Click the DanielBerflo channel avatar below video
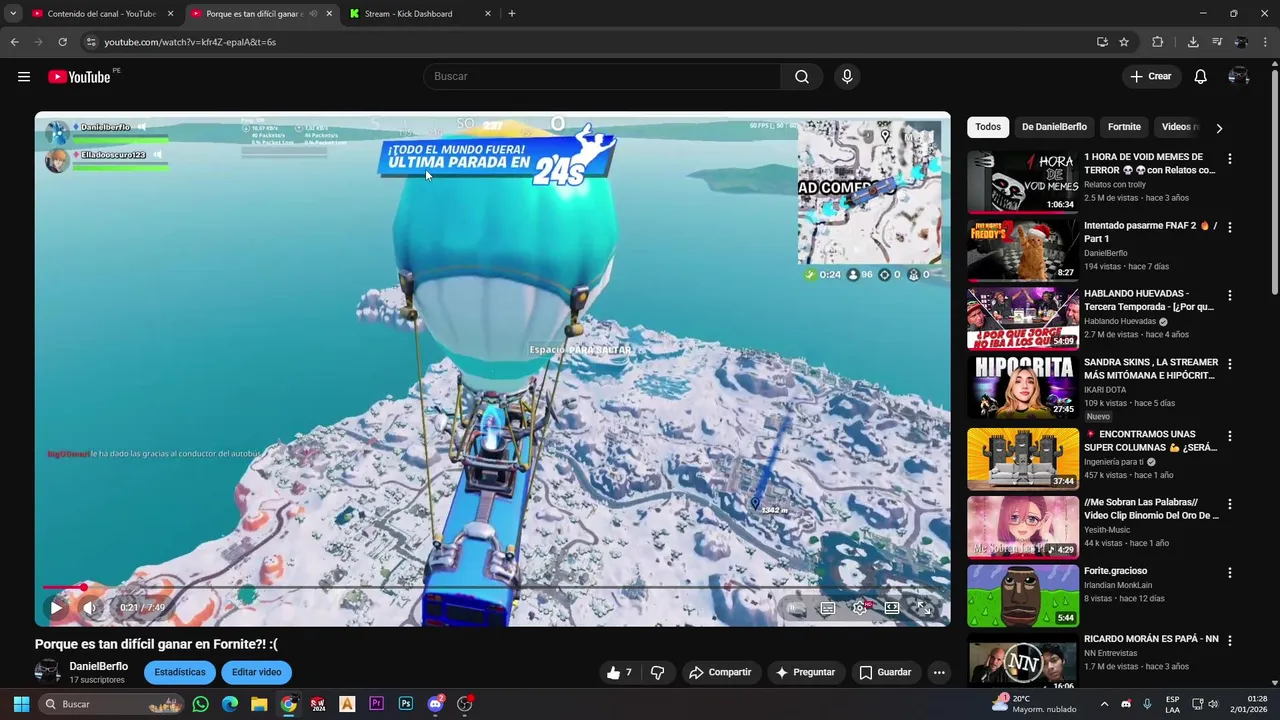 pos(47,672)
